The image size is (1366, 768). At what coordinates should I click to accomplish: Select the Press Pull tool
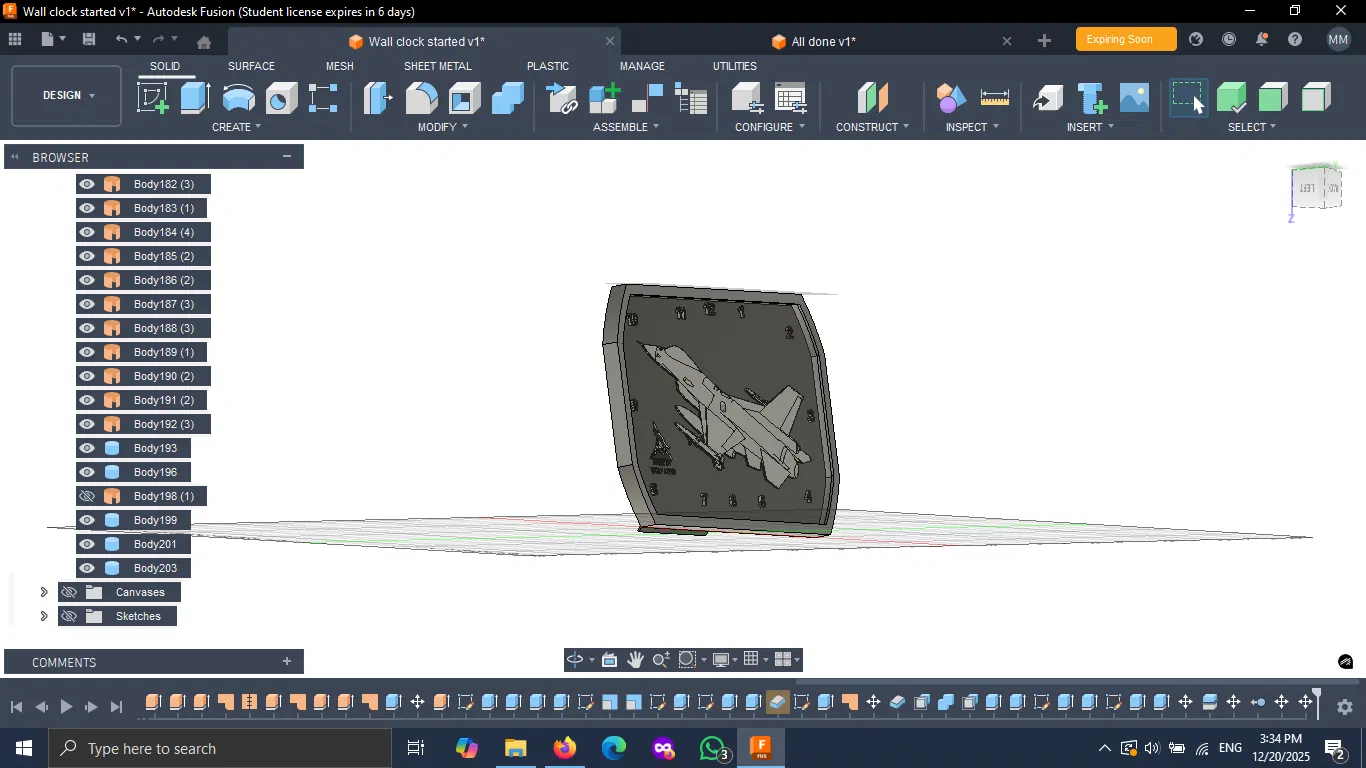coord(378,98)
